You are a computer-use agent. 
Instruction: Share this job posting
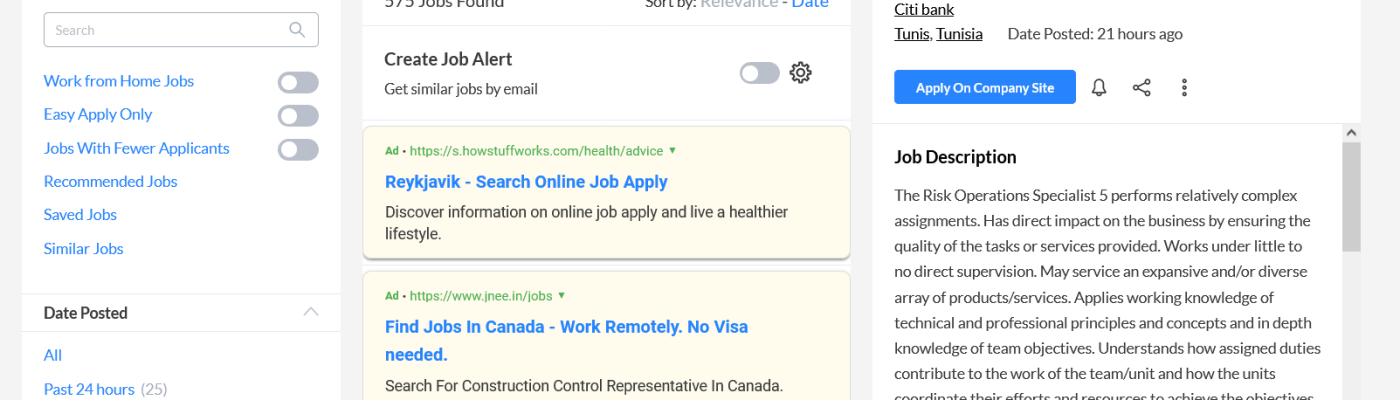point(1141,88)
